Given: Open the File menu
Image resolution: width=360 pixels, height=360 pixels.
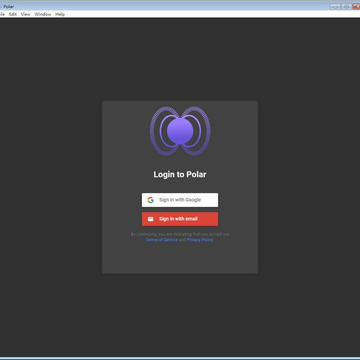Looking at the screenshot, I should [2, 14].
